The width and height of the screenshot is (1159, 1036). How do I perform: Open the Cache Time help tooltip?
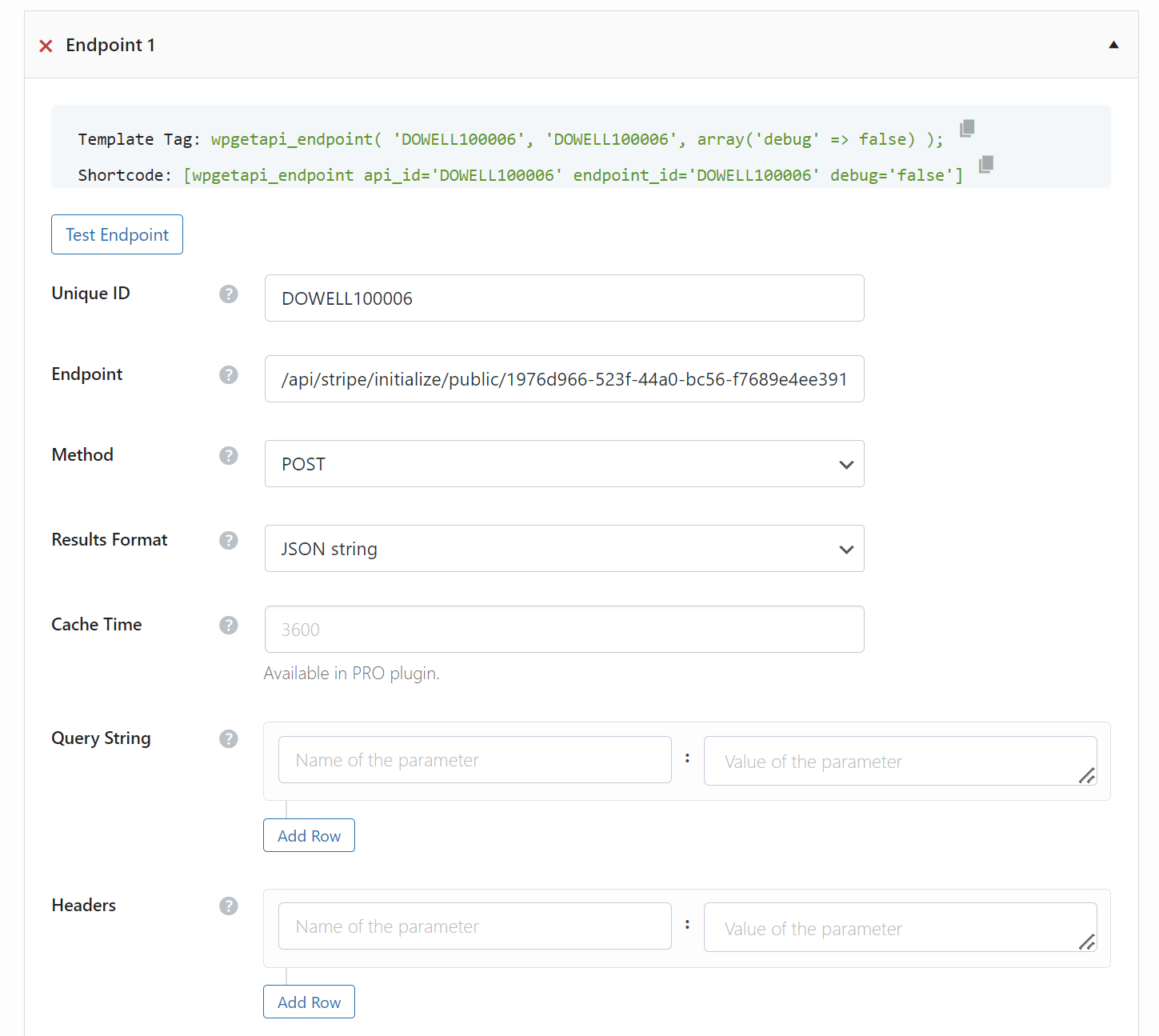pos(229,626)
